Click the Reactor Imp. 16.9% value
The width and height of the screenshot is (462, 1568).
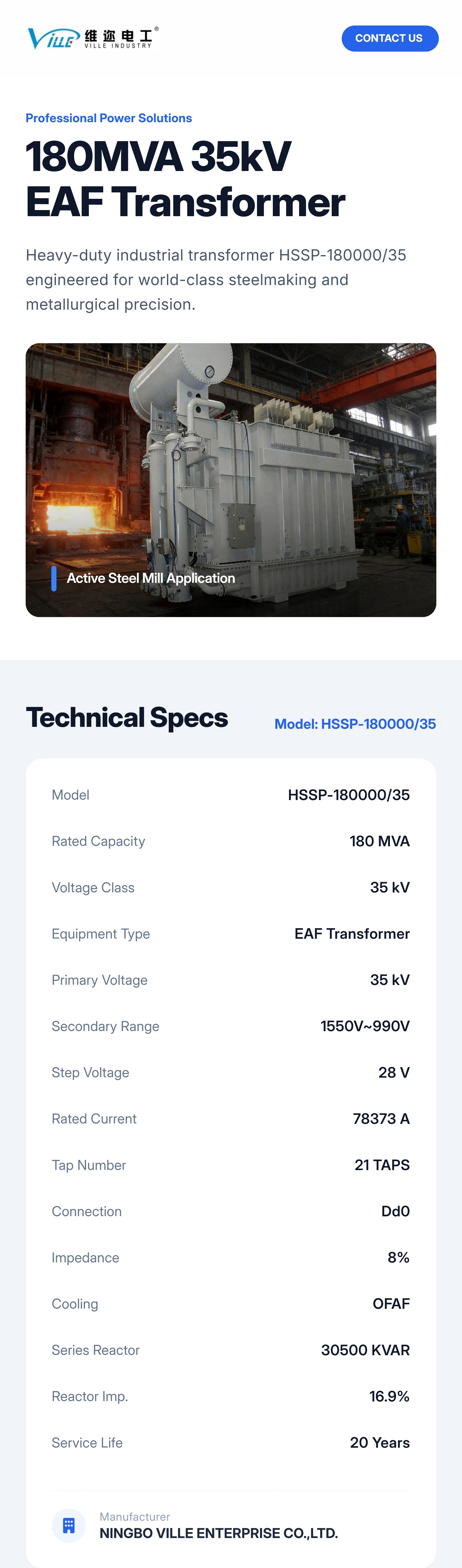389,1396
